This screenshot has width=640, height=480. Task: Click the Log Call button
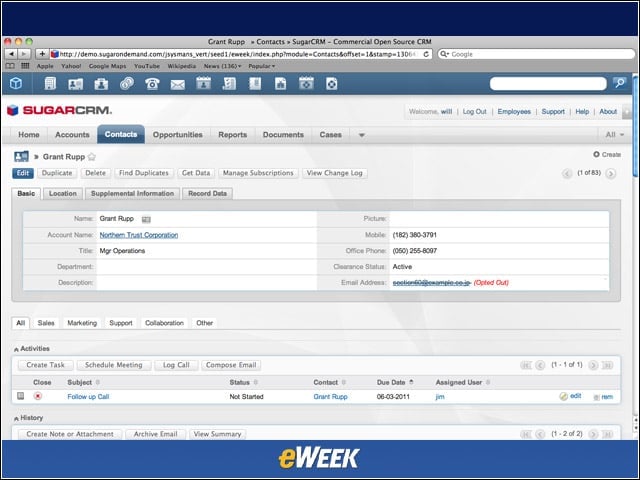[x=176, y=365]
